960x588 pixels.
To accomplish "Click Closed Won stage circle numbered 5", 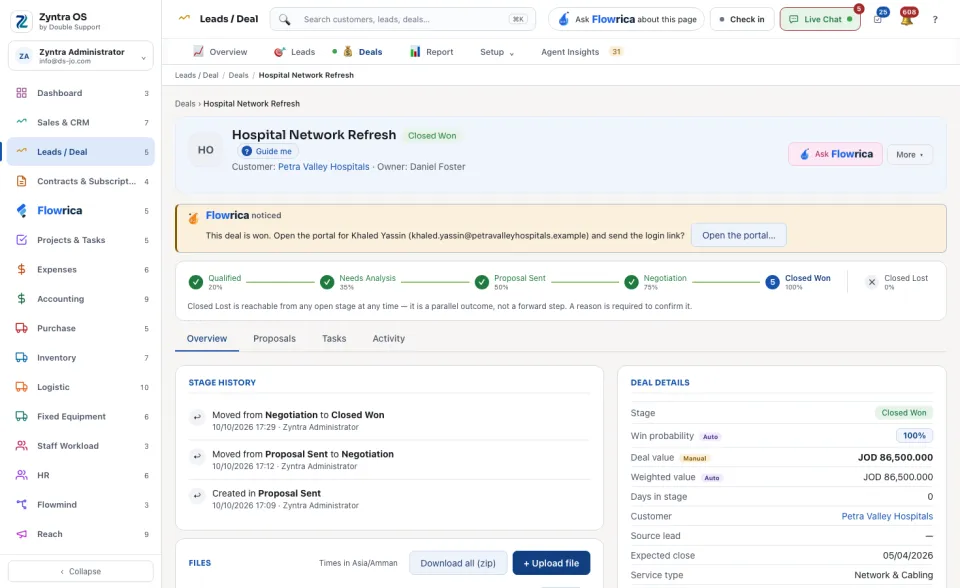I will point(773,282).
